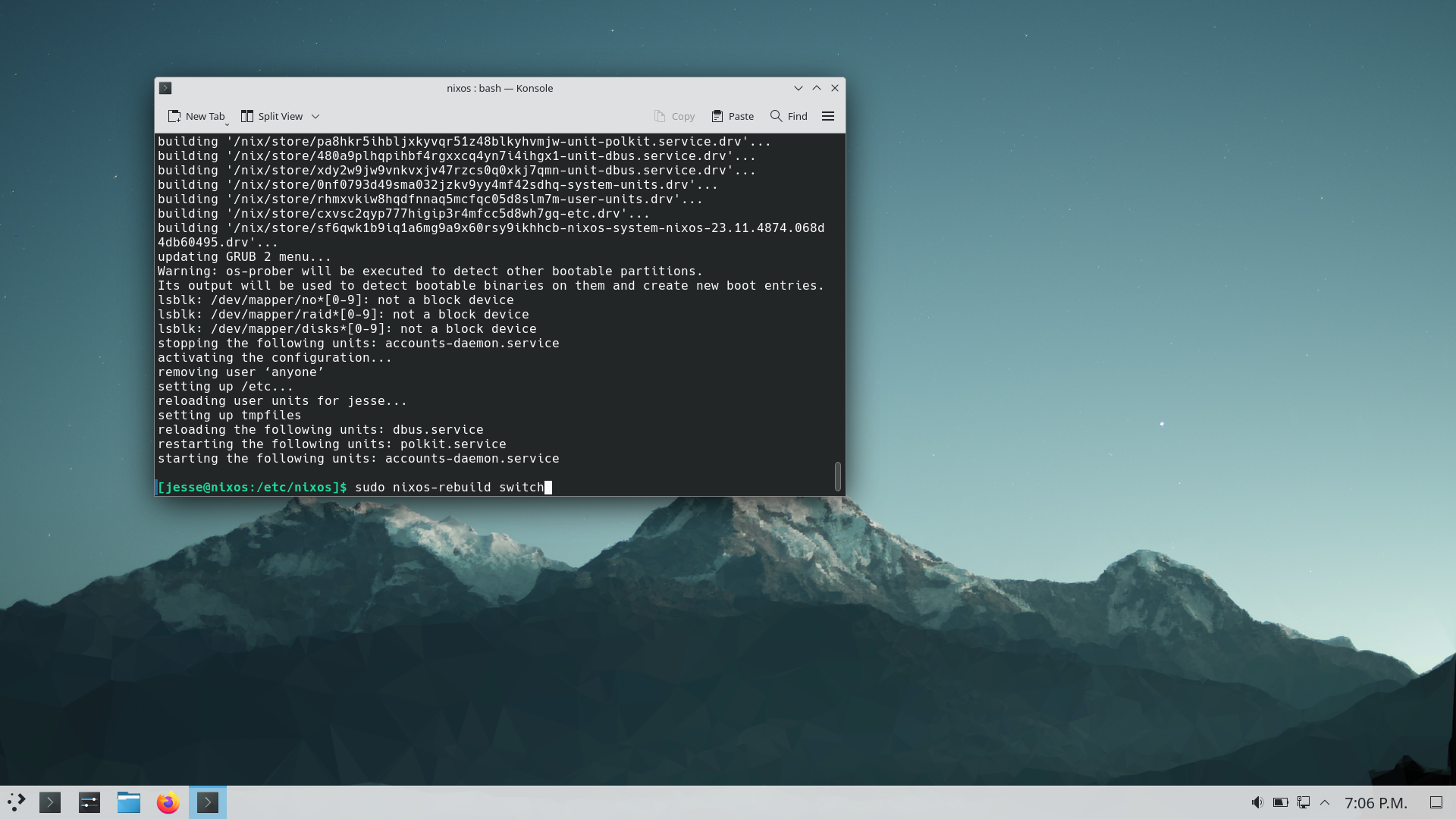
Task: Click the Split View button
Action: 271,116
